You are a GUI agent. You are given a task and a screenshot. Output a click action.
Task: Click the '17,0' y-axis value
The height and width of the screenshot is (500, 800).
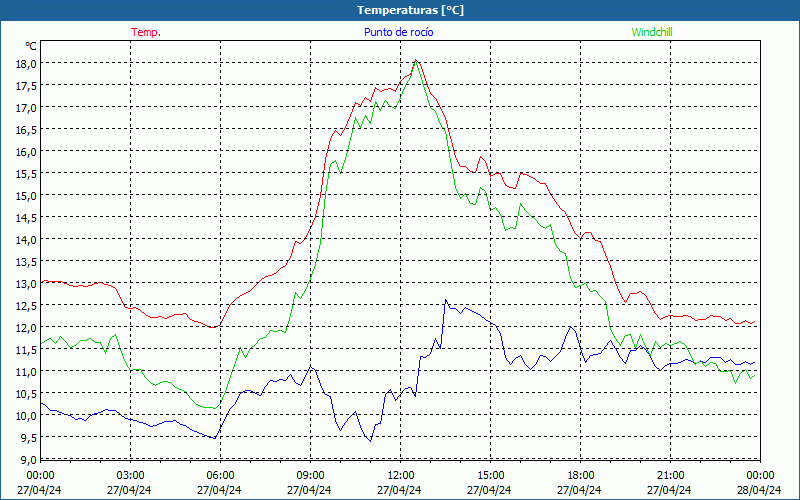[27, 108]
